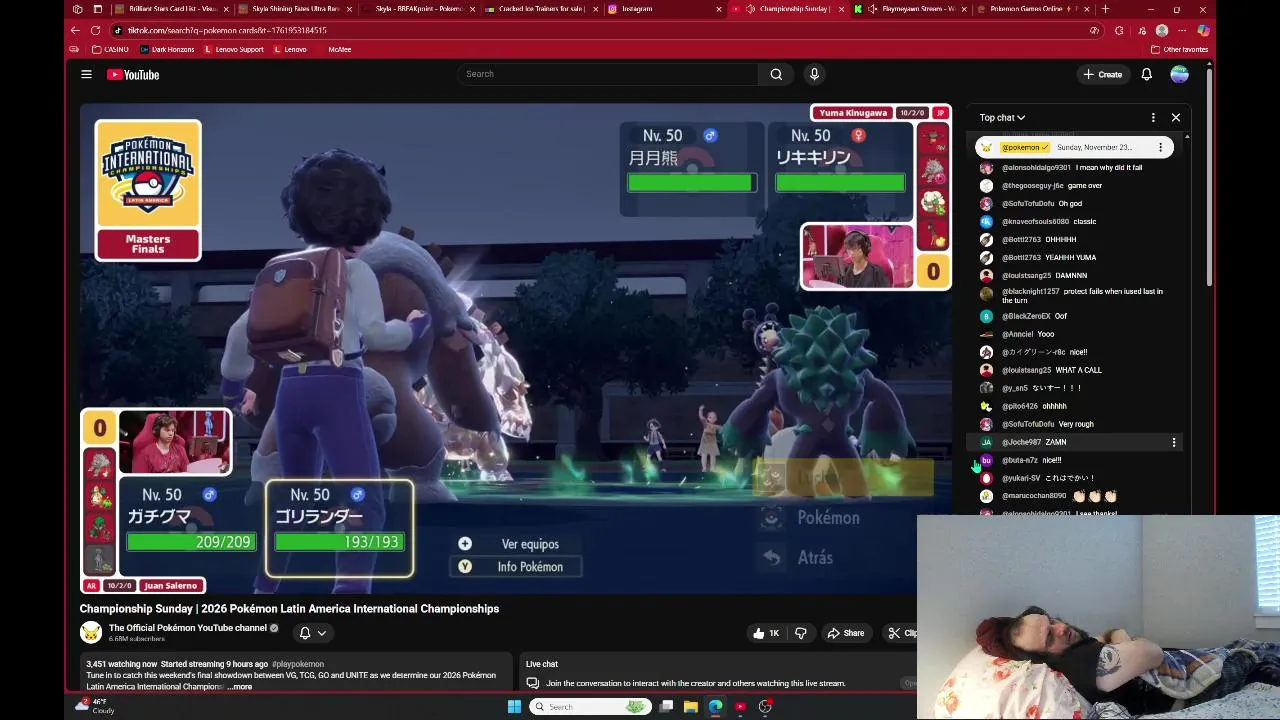
Task: Switch to Skyla Shining Fates tab
Action: (x=293, y=9)
